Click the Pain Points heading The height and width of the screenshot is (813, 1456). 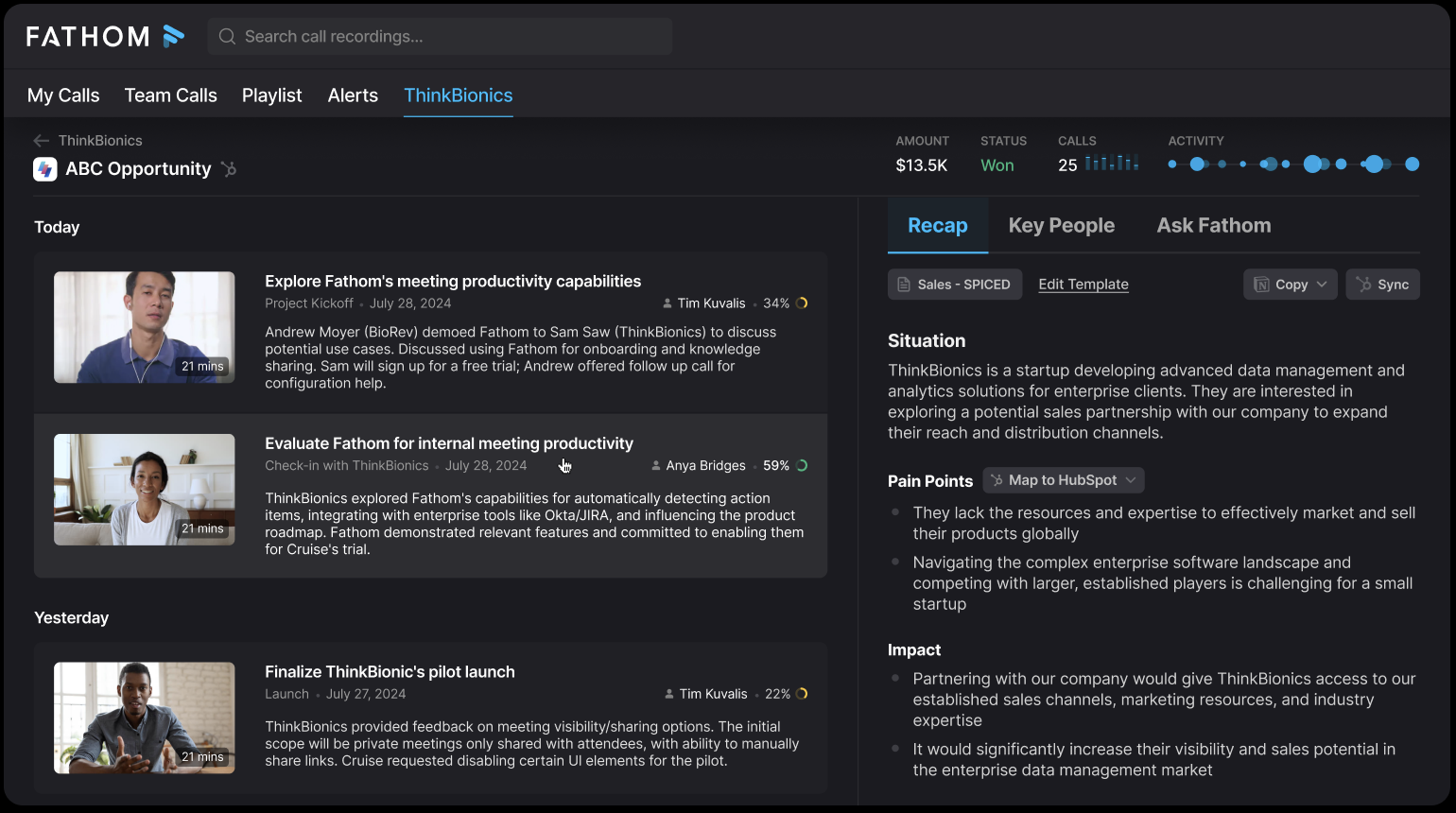pyautogui.click(x=930, y=481)
